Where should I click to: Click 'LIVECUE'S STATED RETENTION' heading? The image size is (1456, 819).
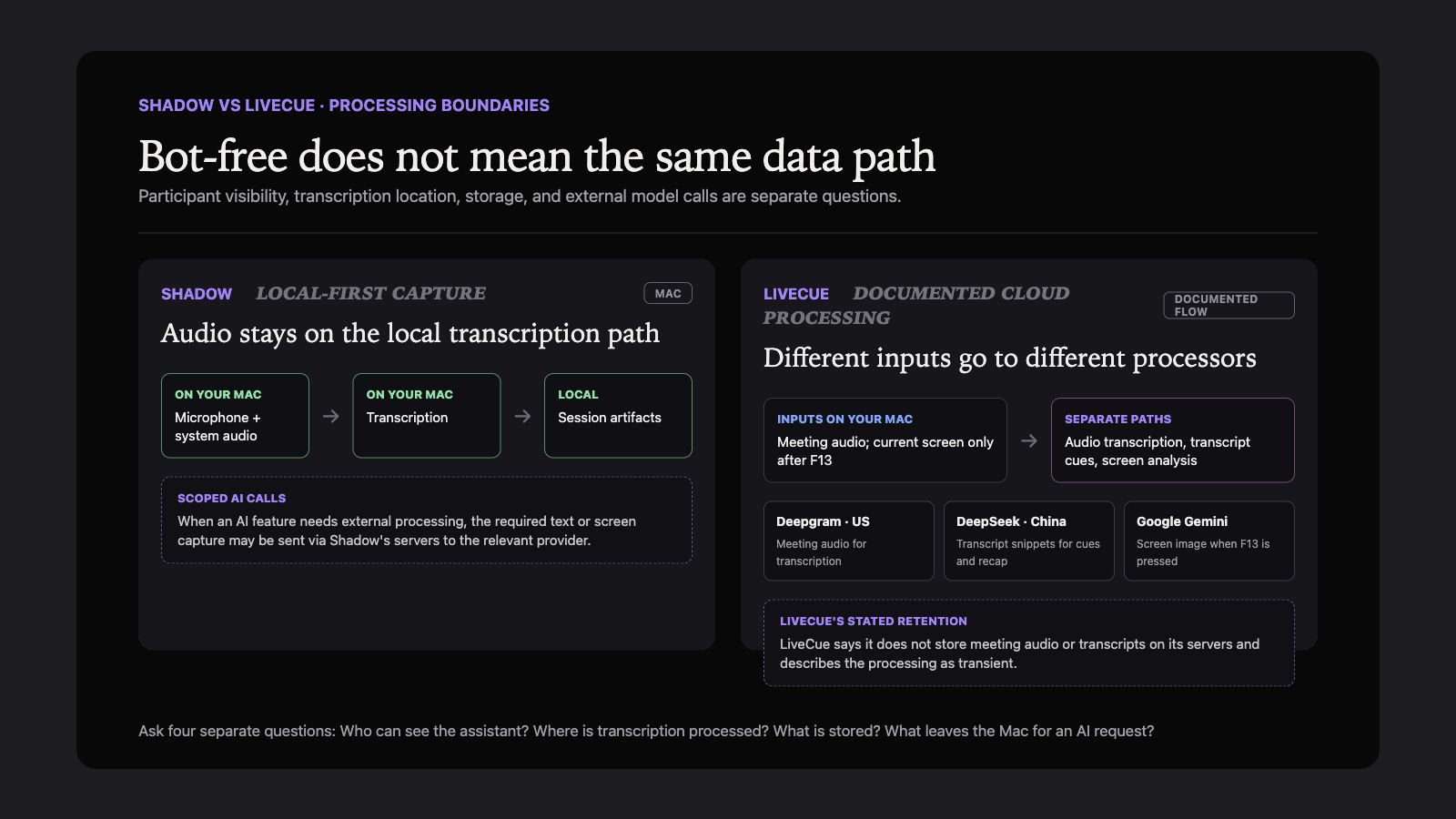click(874, 621)
